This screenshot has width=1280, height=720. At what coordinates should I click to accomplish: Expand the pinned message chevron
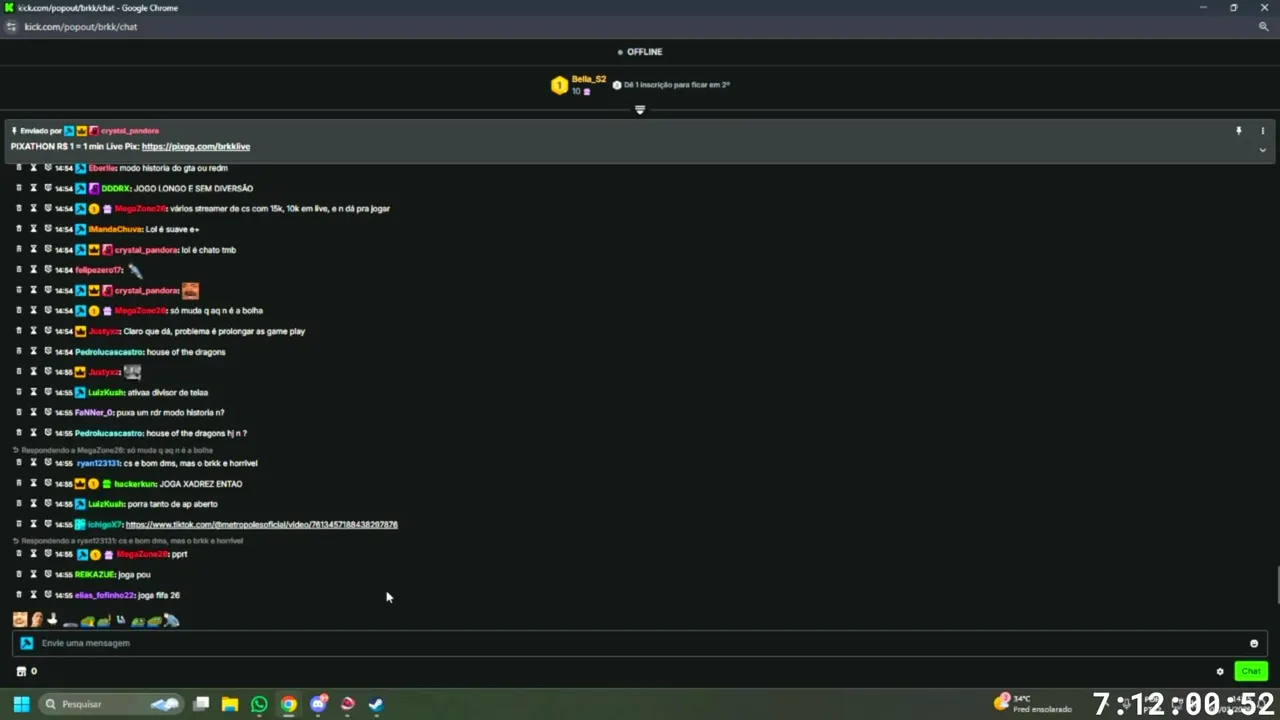(x=1262, y=150)
